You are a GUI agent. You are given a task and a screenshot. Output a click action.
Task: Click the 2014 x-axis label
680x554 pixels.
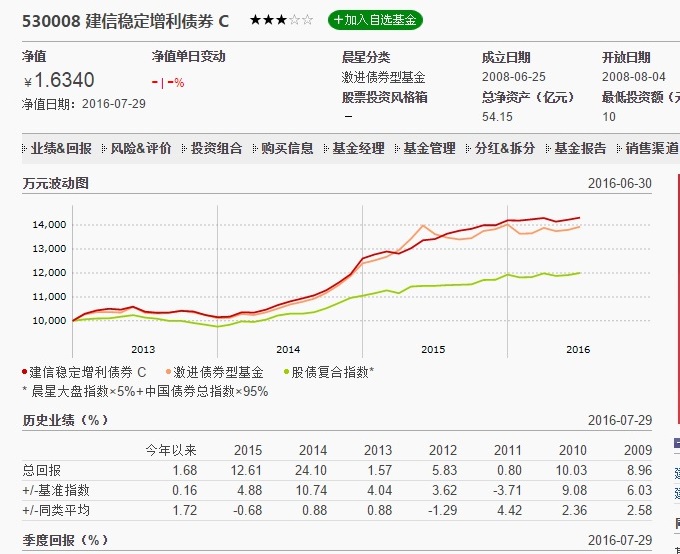[x=288, y=350]
